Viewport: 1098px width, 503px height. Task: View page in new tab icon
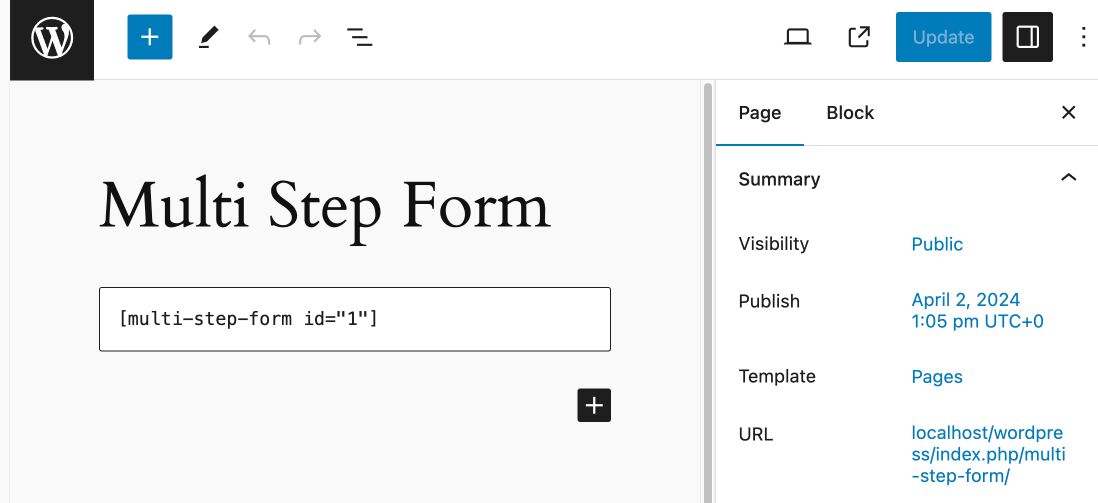coord(859,38)
